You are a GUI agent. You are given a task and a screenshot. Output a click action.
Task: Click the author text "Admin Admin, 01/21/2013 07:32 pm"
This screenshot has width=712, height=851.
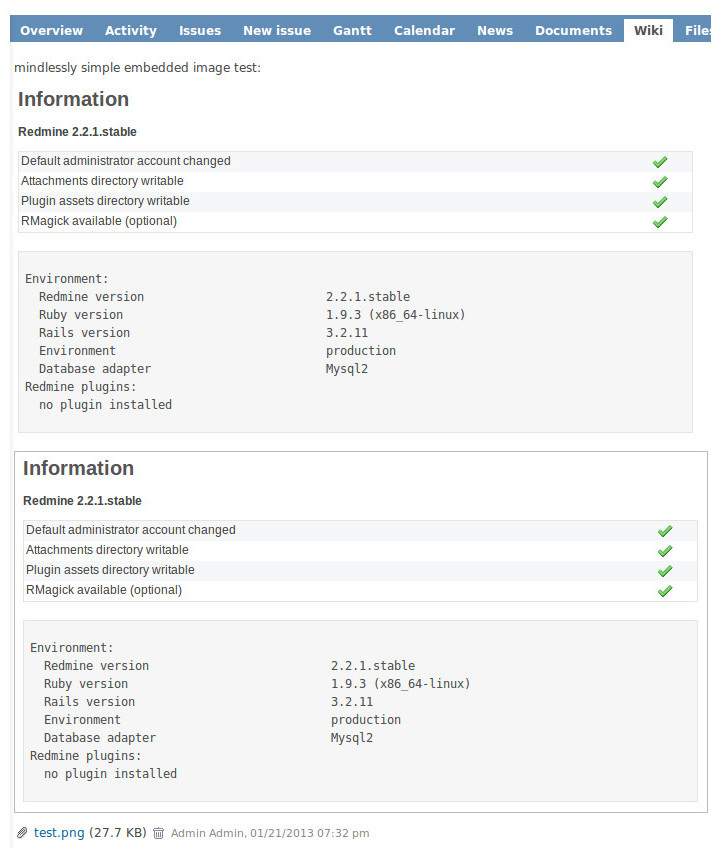270,833
